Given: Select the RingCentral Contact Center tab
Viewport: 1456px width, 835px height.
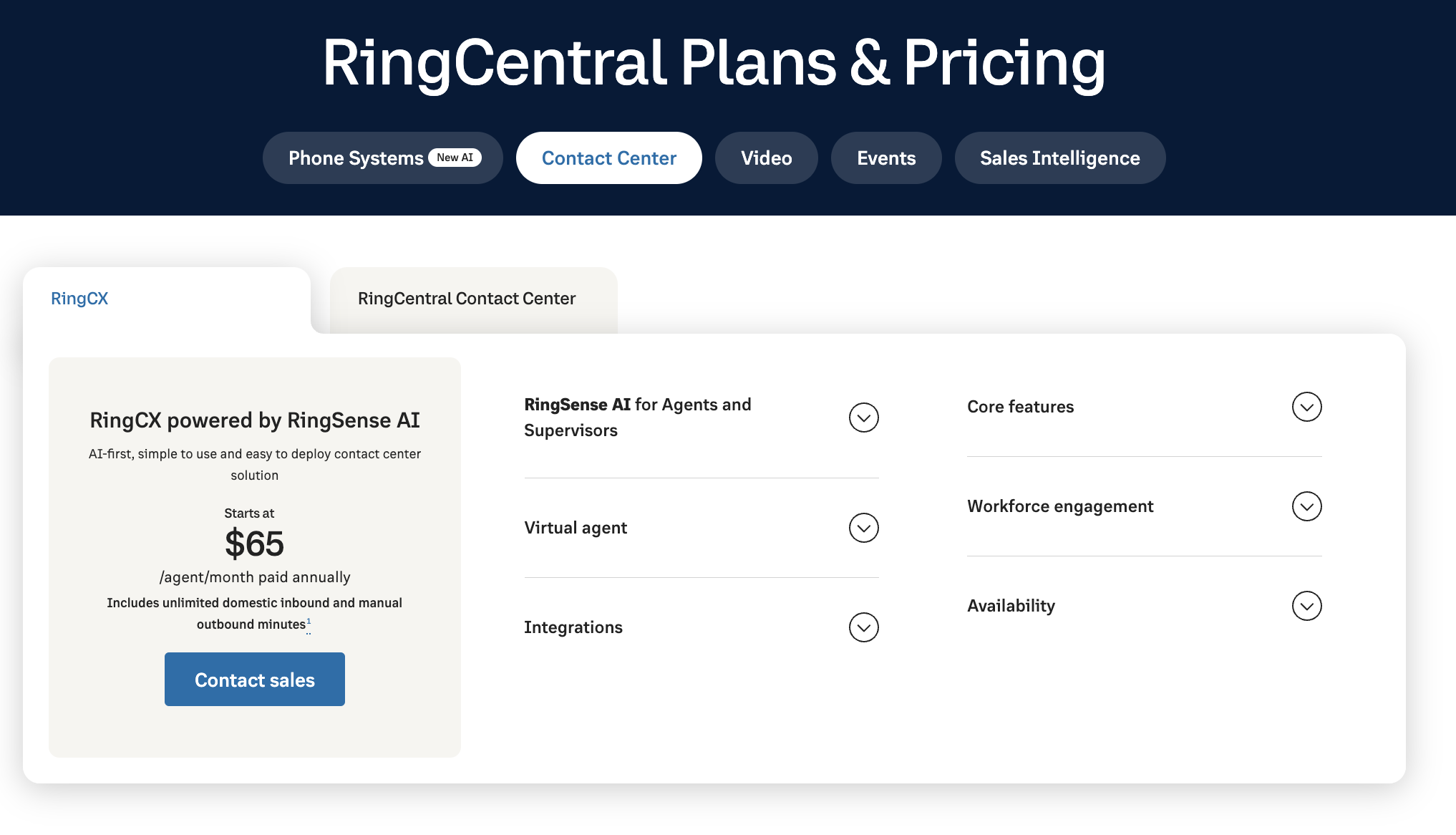Looking at the screenshot, I should click(x=467, y=299).
